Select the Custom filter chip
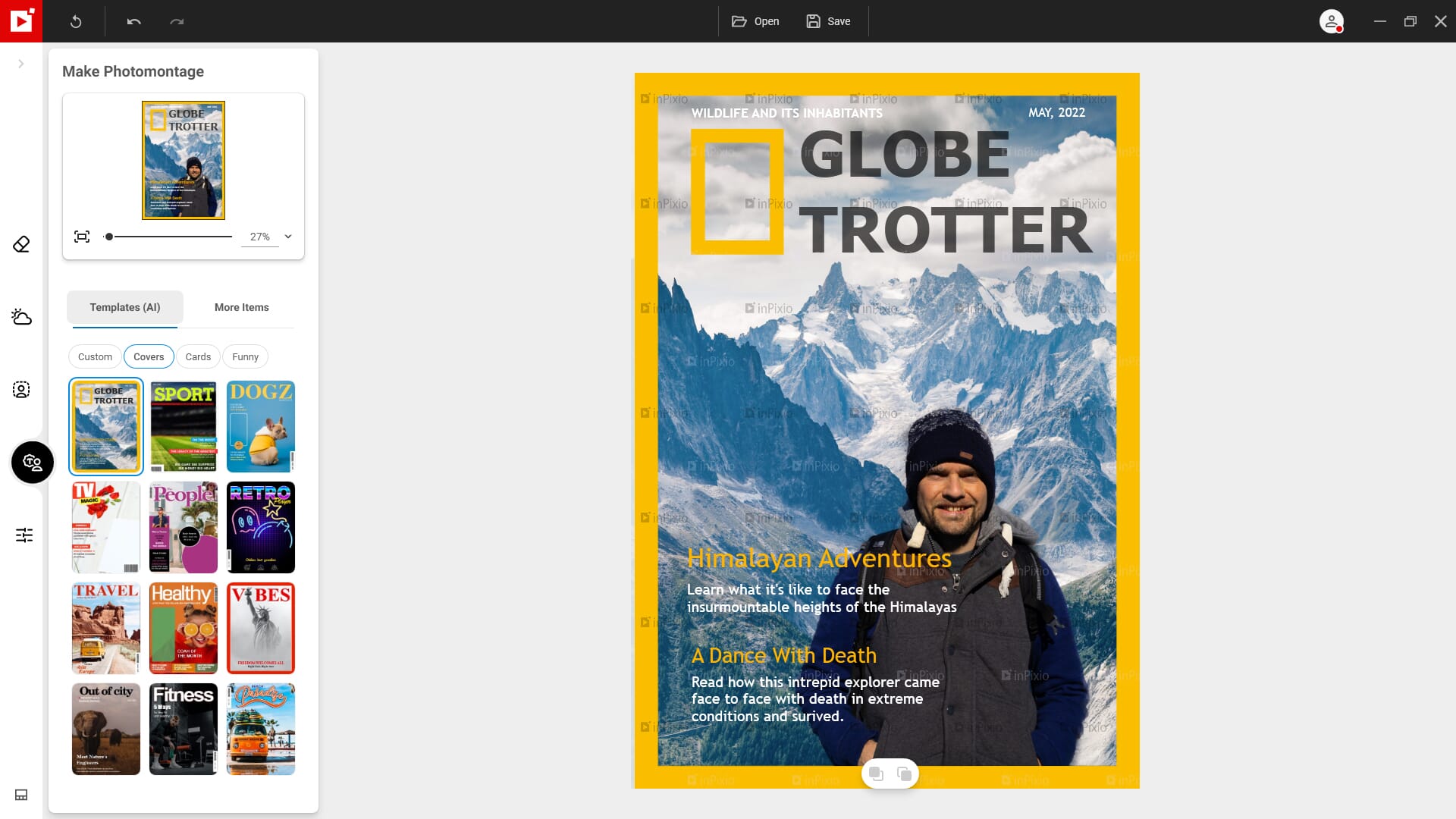 pyautogui.click(x=95, y=356)
